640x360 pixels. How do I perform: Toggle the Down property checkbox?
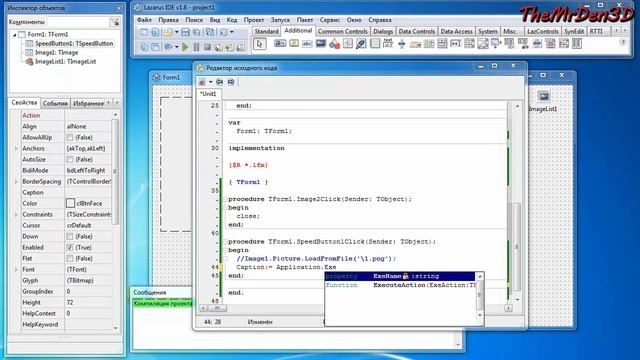coord(70,237)
